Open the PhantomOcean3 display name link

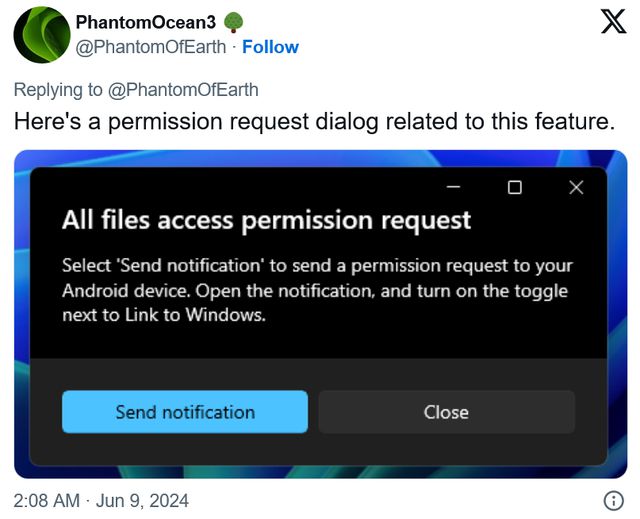tap(146, 22)
